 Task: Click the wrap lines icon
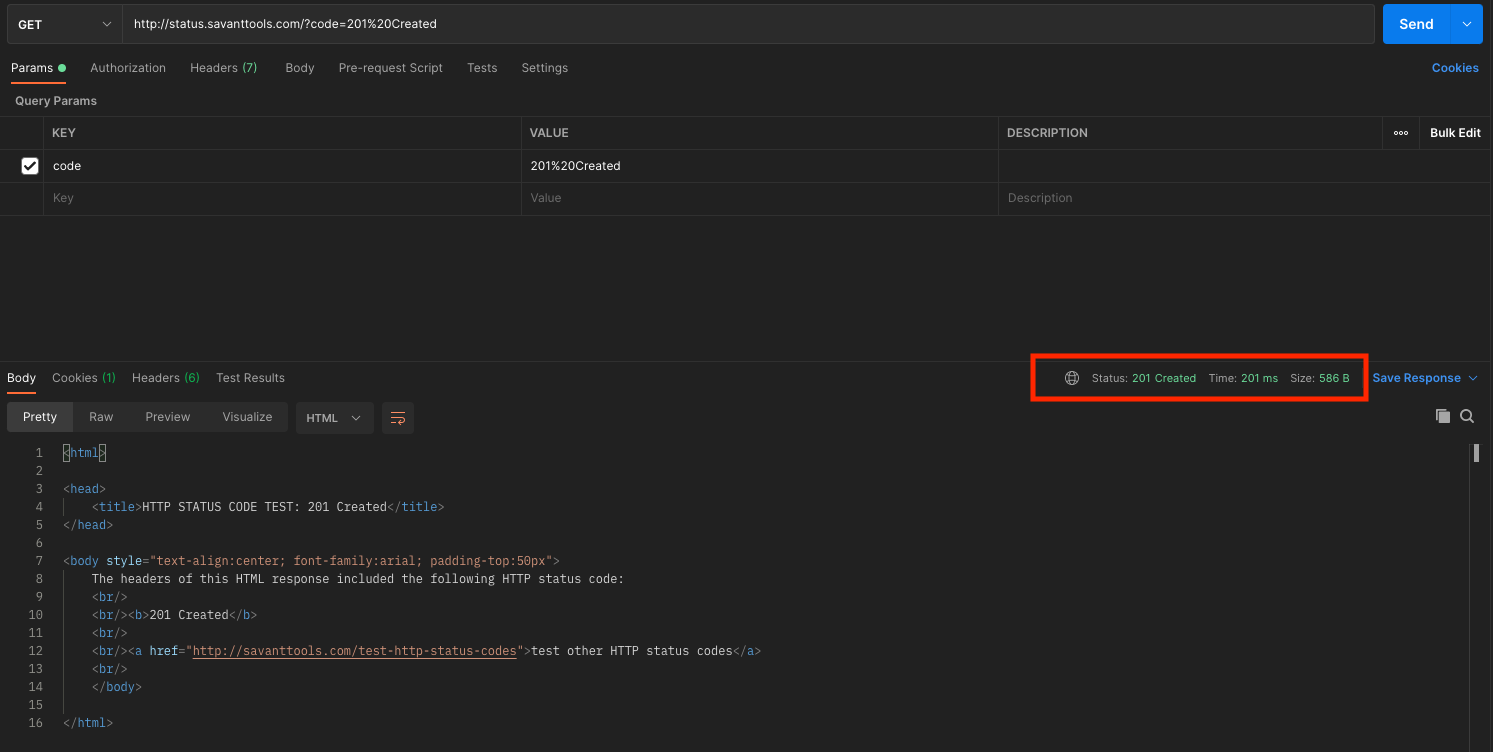pos(398,418)
